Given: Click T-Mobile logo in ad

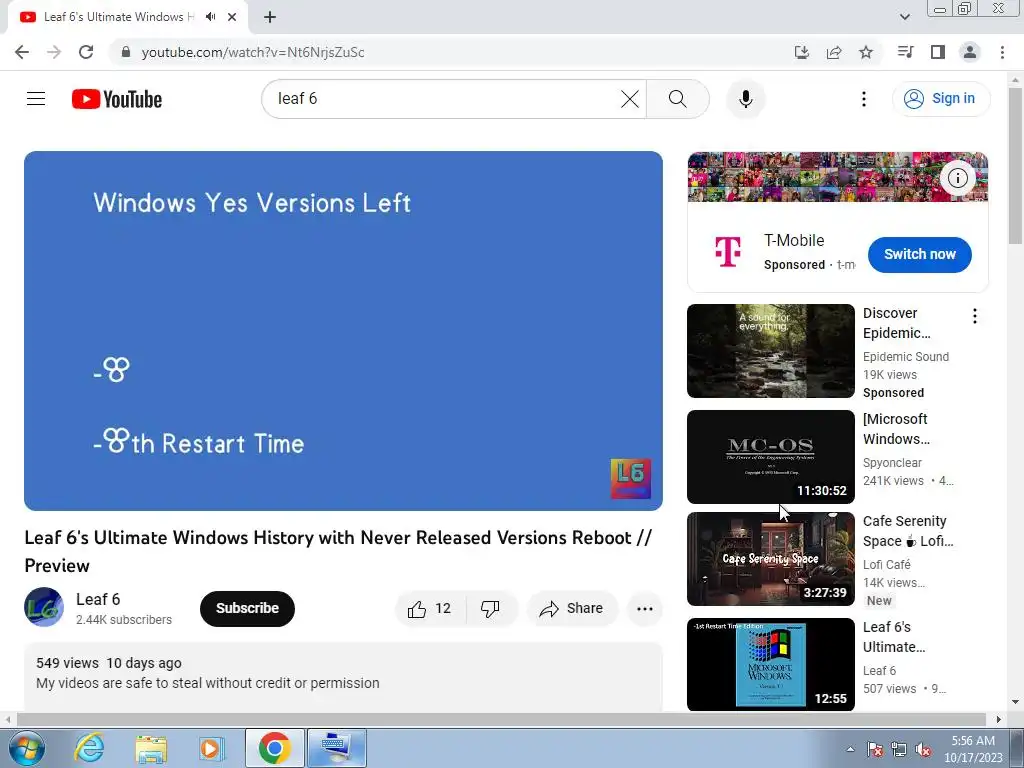Looking at the screenshot, I should coord(728,252).
